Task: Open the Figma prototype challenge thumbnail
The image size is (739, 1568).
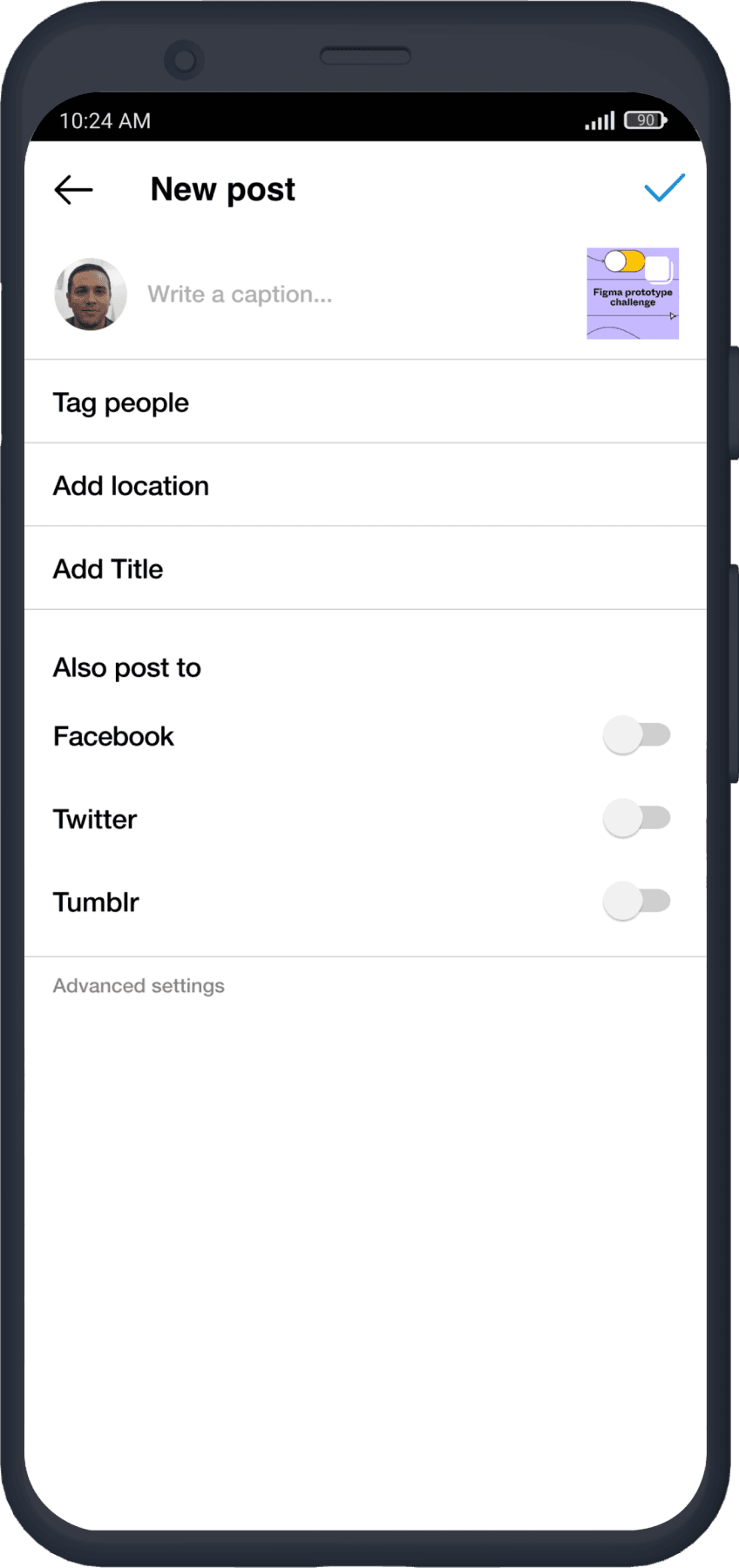Action: click(x=633, y=294)
